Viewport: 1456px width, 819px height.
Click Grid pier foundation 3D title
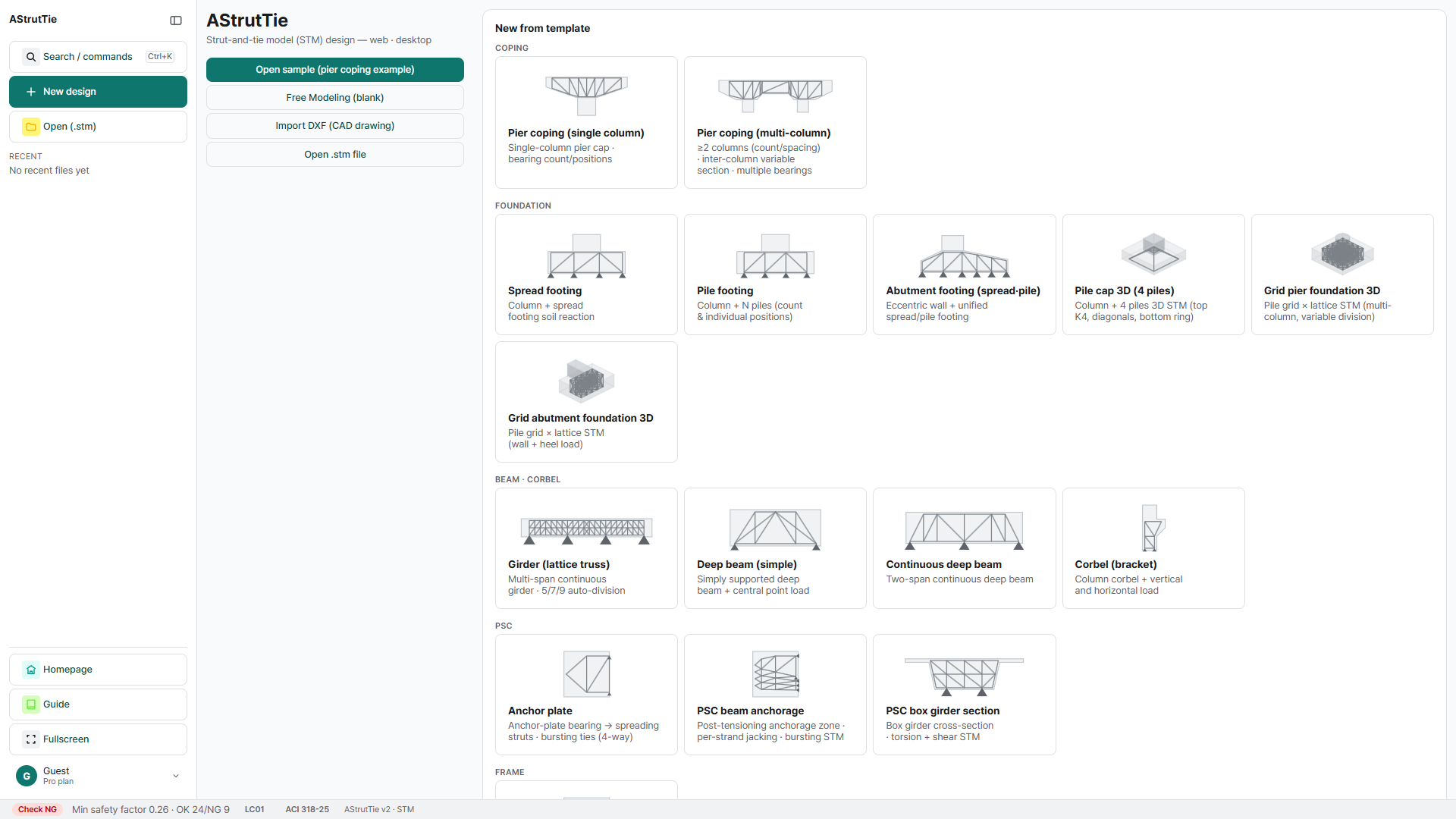point(1322,291)
